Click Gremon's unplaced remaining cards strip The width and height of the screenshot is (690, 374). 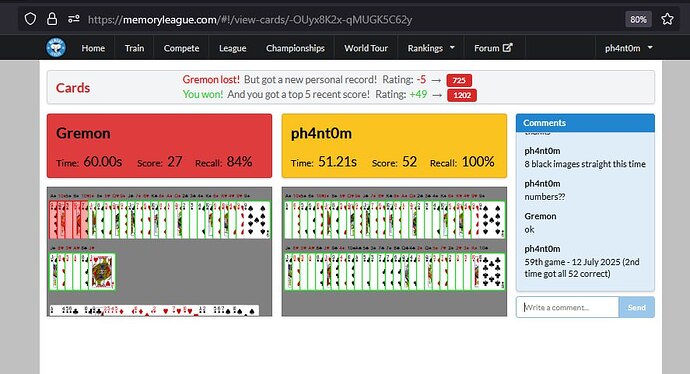[154, 310]
